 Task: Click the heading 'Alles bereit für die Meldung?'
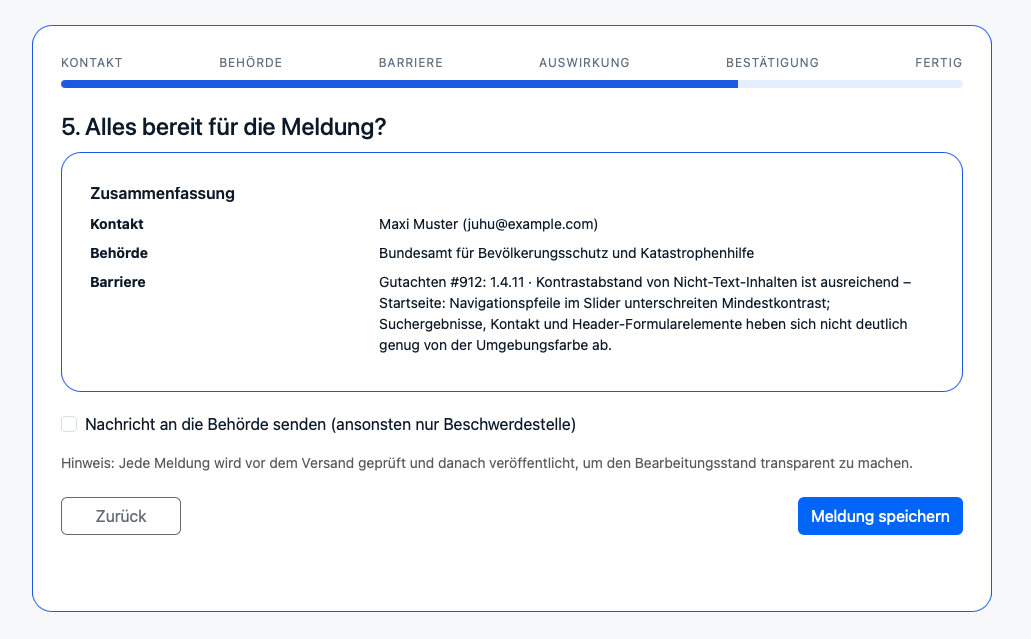[224, 127]
